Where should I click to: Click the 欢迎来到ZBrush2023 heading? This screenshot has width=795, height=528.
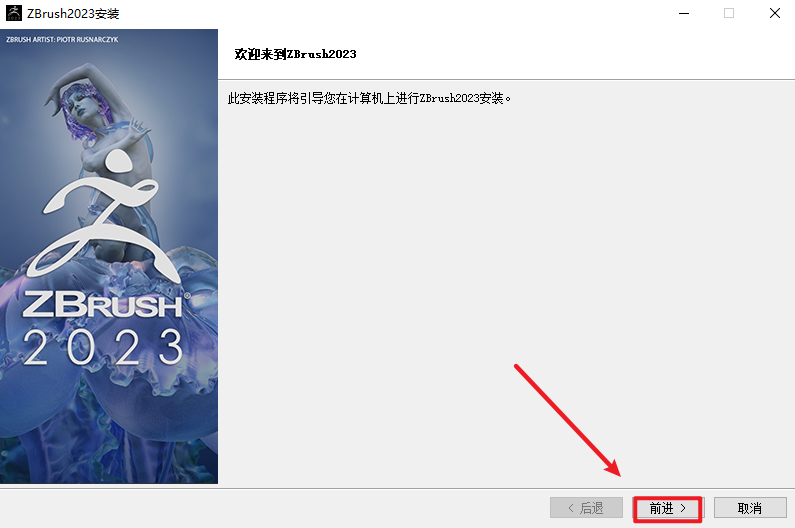point(295,54)
